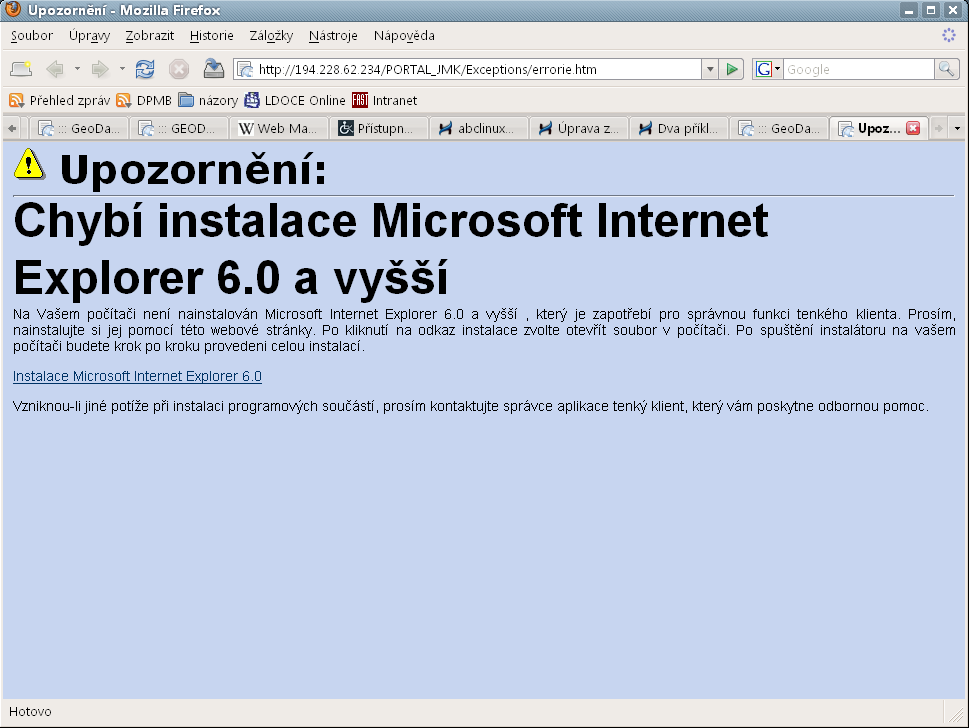
Task: Switch to the last GeoDa... tab
Action: [x=779, y=129]
